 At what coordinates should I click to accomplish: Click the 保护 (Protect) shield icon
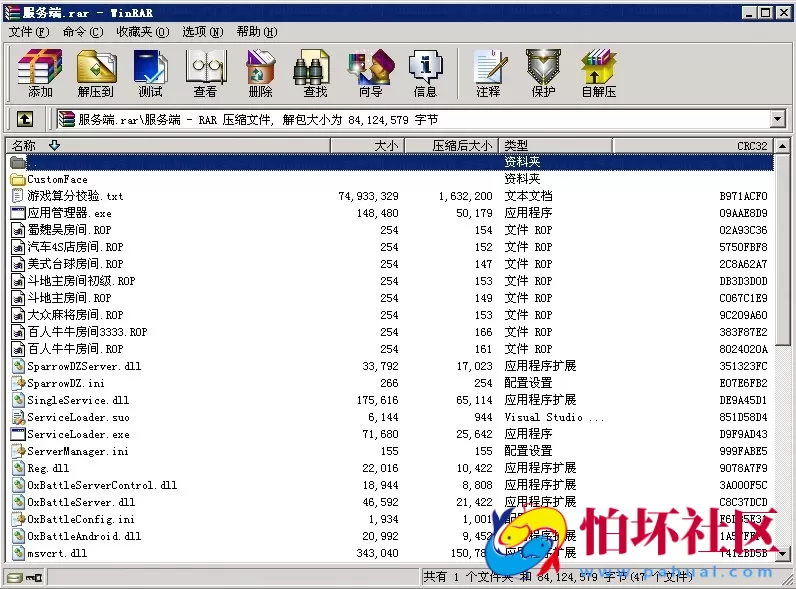[543, 73]
